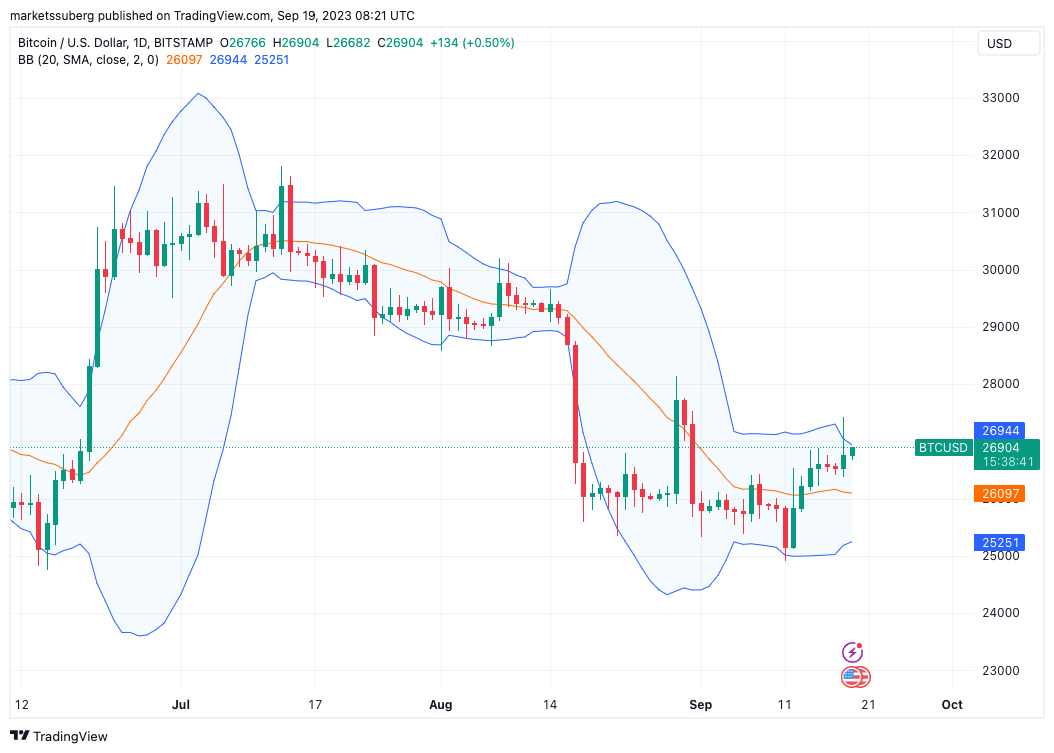Open the USD currency dropdown
The height and width of the screenshot is (753, 1054).
pos(1009,43)
